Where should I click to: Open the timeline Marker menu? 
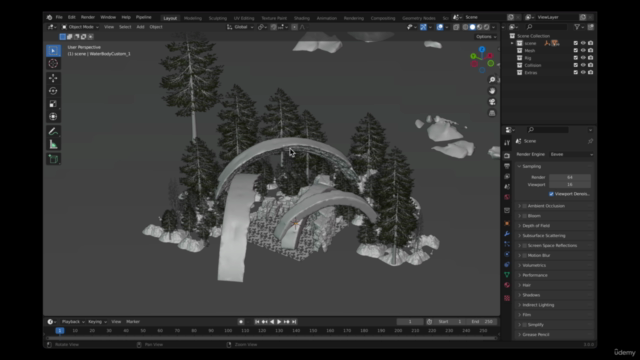133,322
